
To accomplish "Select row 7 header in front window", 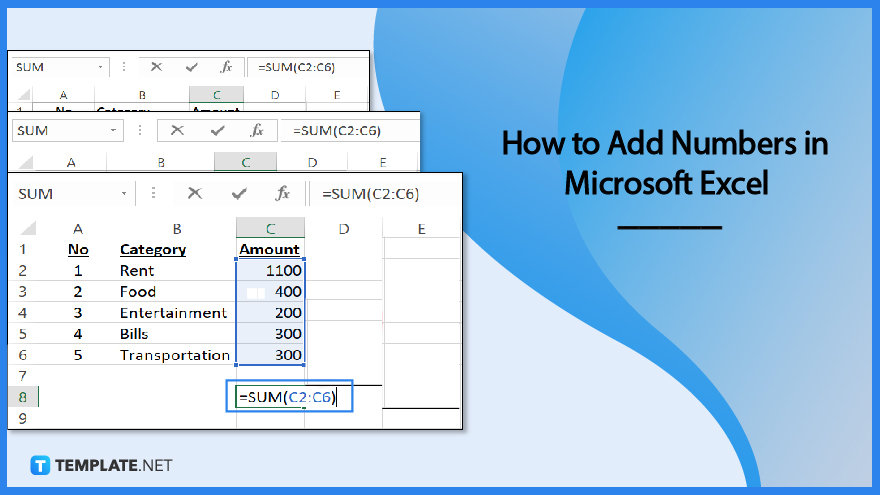I will (x=22, y=375).
